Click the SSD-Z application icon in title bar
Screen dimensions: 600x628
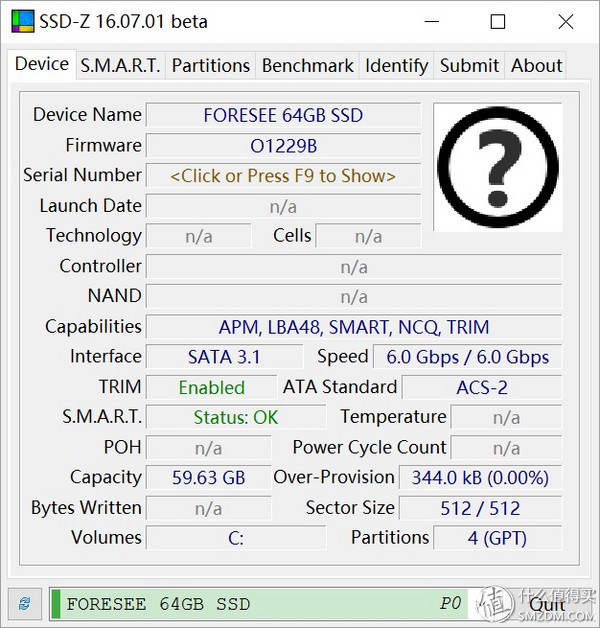[22, 21]
